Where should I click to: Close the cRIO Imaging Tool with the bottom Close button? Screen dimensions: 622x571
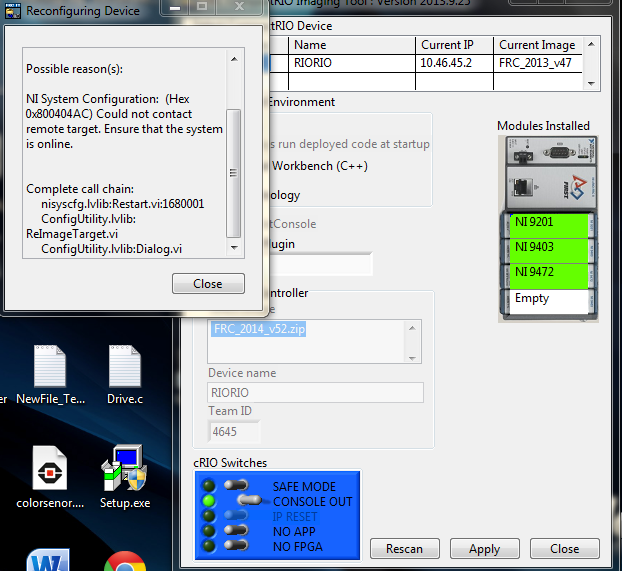pyautogui.click(x=564, y=549)
